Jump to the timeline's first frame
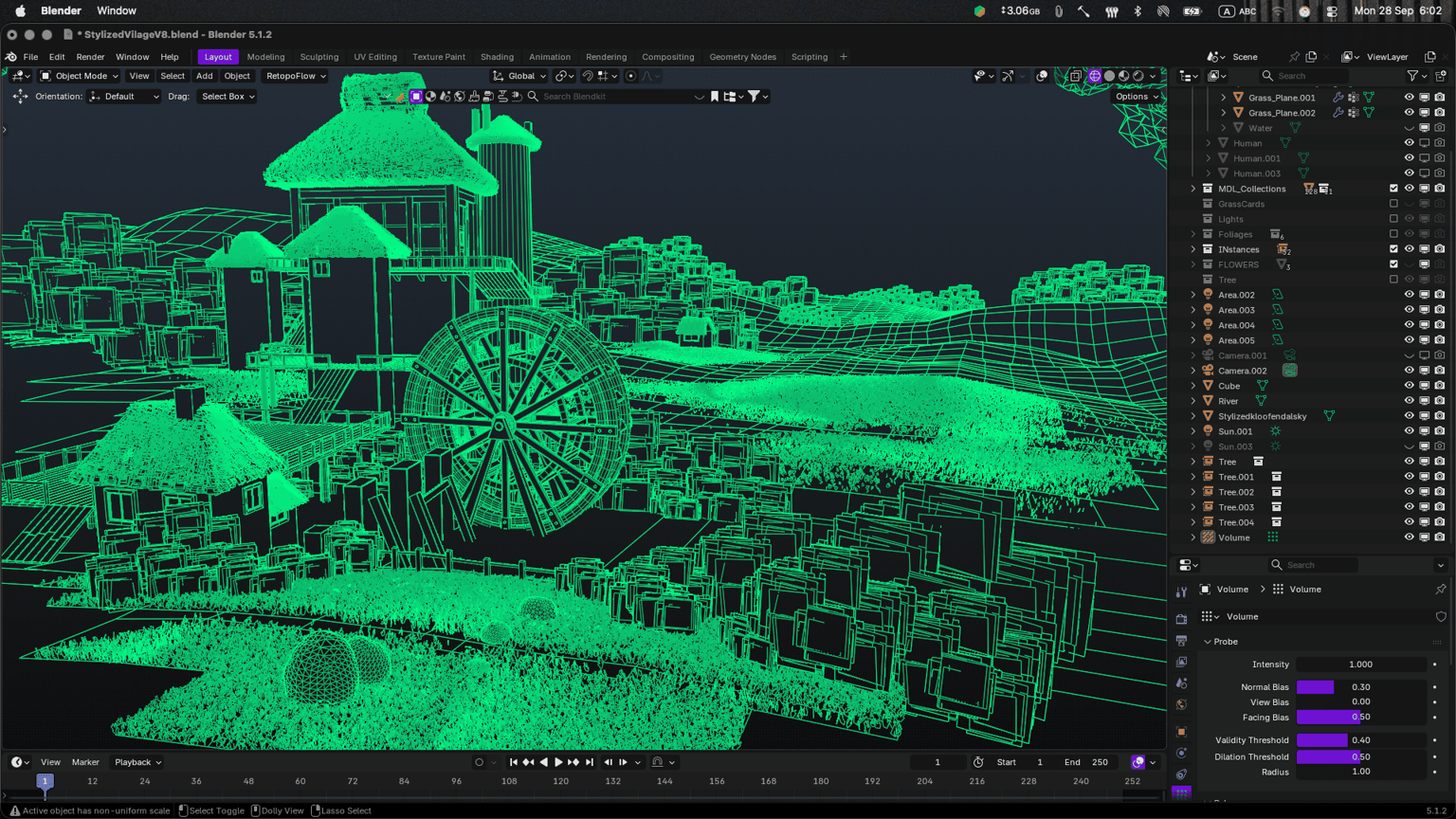This screenshot has height=819, width=1456. click(x=514, y=762)
